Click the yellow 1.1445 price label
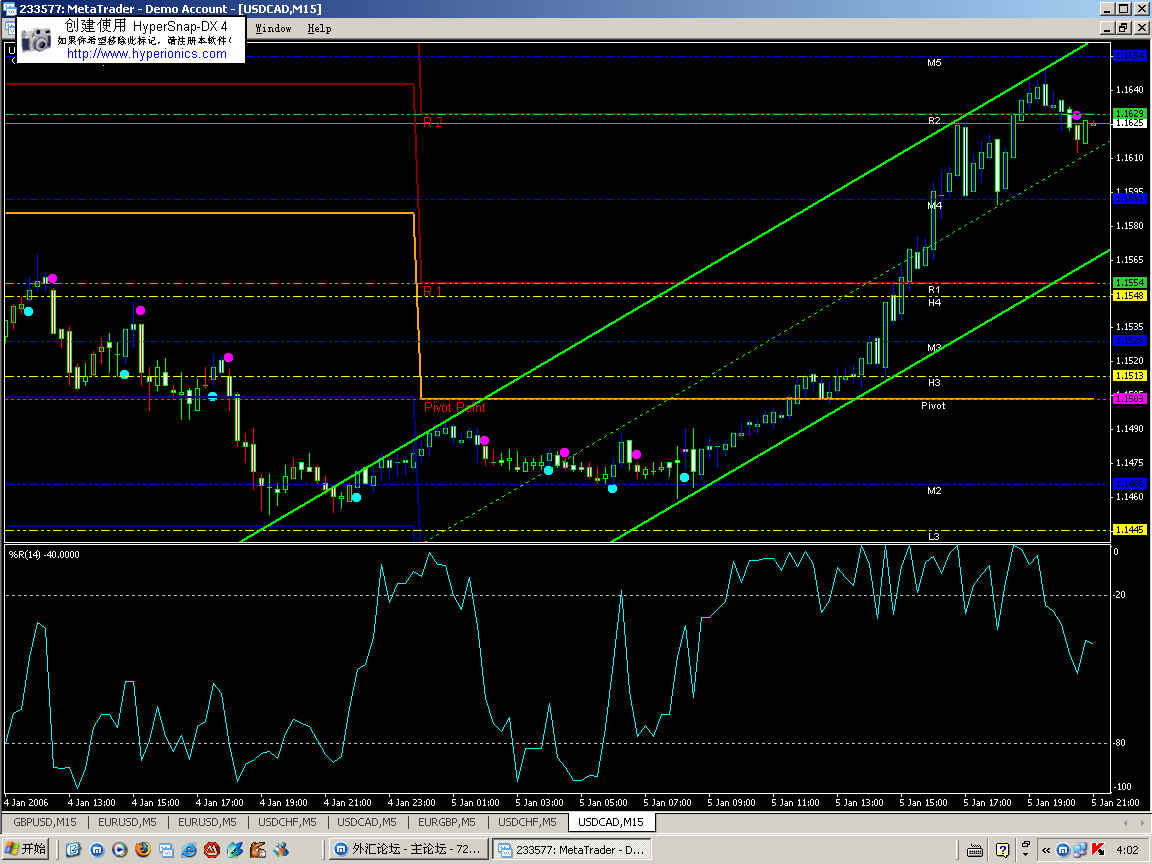The width and height of the screenshot is (1152, 864). click(x=1129, y=530)
